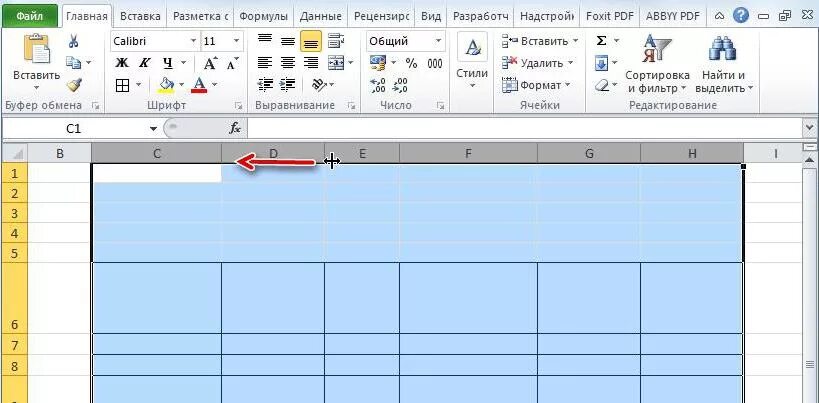Open Число group dialog launcher

pos(440,106)
